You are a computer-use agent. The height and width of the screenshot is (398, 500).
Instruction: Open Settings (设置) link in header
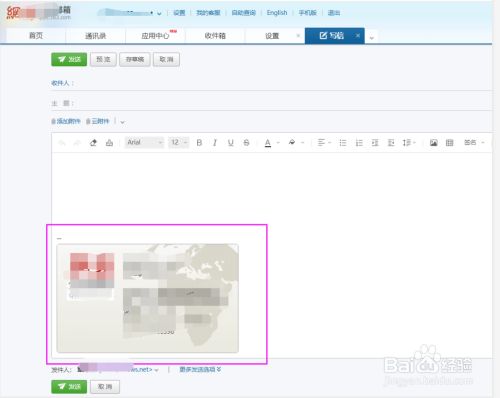coord(179,13)
